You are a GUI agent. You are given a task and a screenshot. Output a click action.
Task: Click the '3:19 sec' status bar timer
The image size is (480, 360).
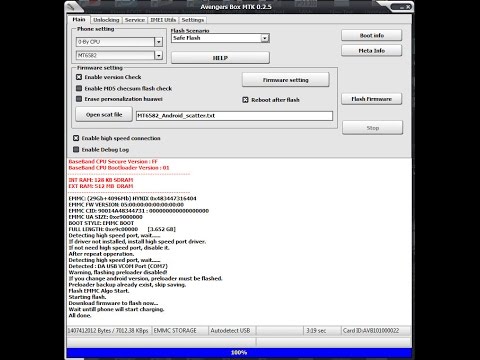pyautogui.click(x=323, y=331)
